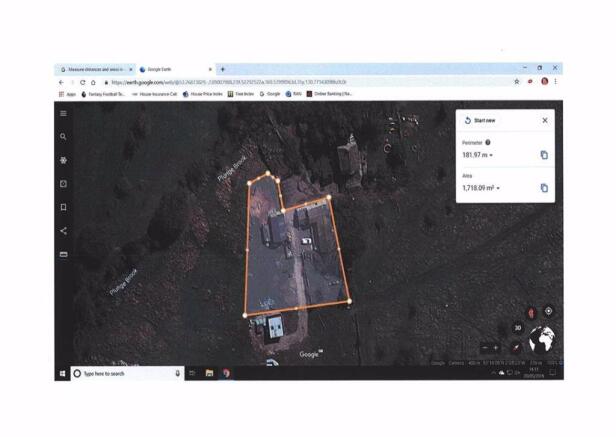The height and width of the screenshot is (437, 616).
Task: Open Chrome three-dot menu
Action: click(x=556, y=81)
